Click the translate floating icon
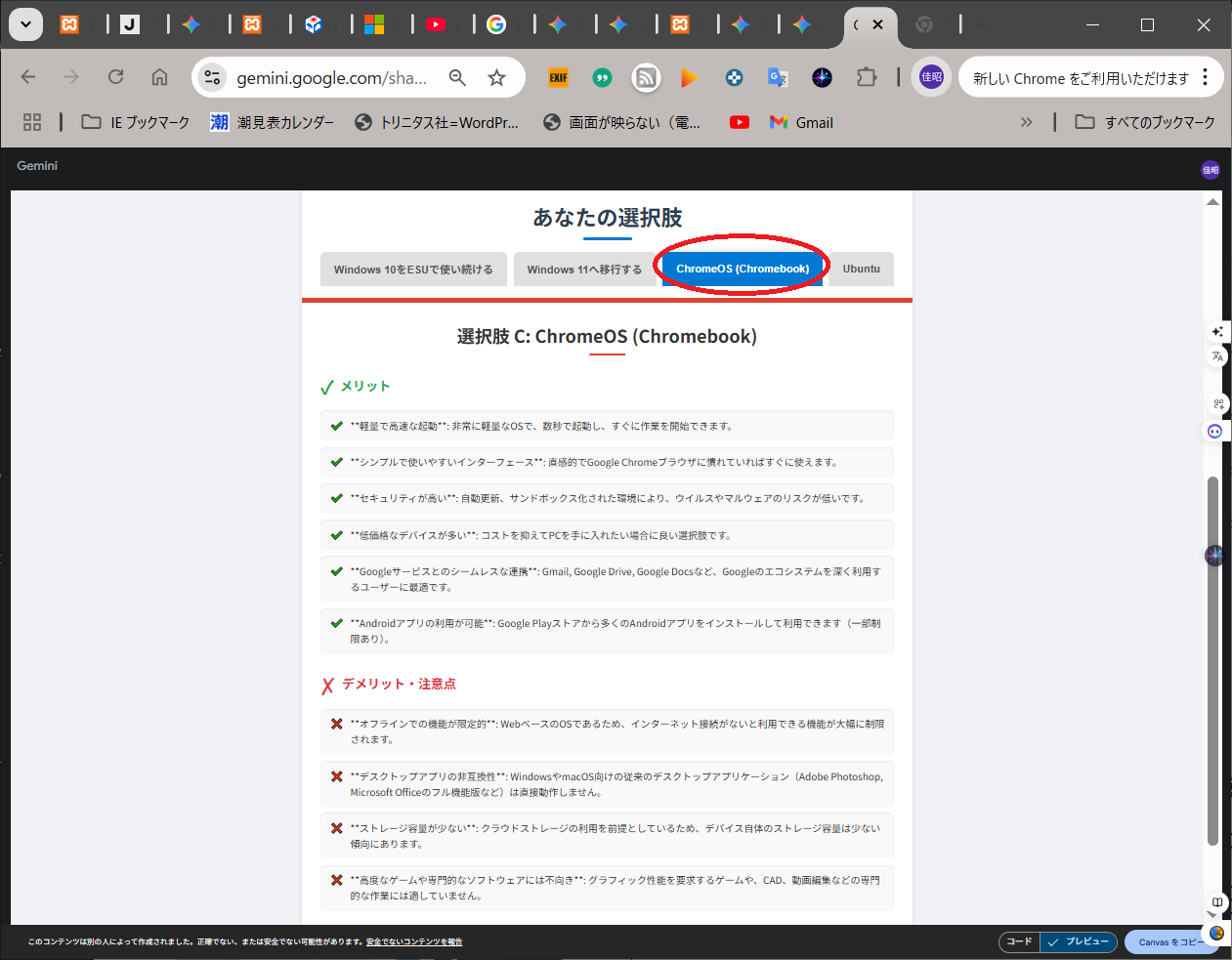 pos(1217,356)
